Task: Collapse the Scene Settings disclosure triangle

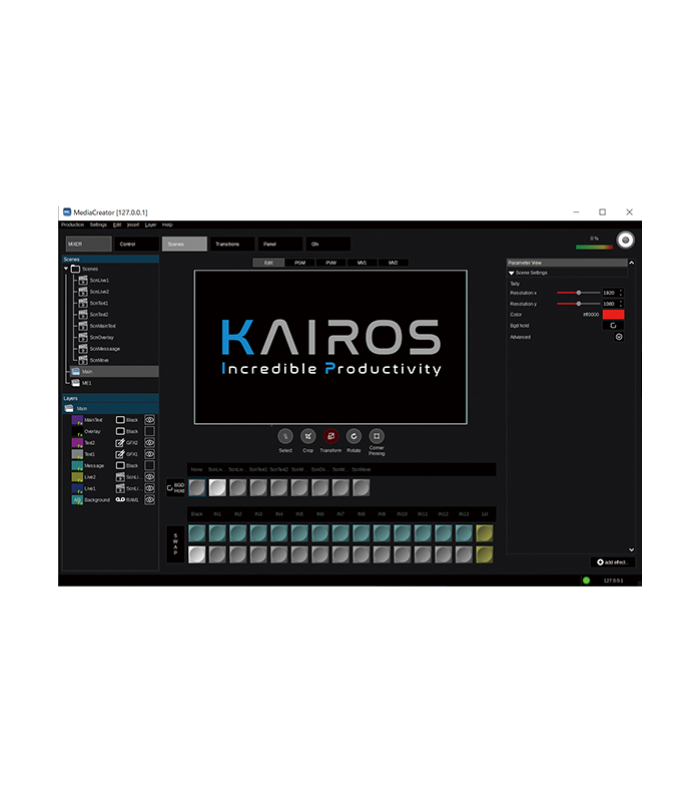Action: coord(511,273)
